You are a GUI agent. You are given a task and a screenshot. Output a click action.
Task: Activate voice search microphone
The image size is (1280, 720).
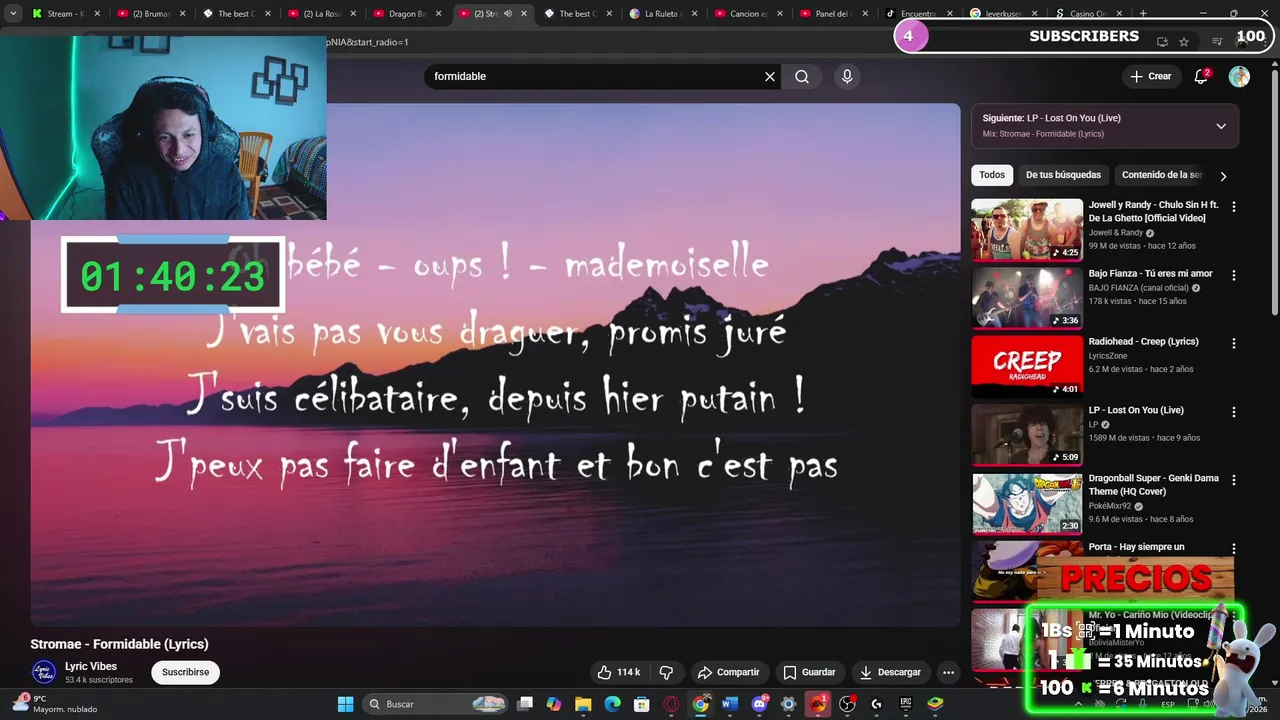[x=847, y=76]
